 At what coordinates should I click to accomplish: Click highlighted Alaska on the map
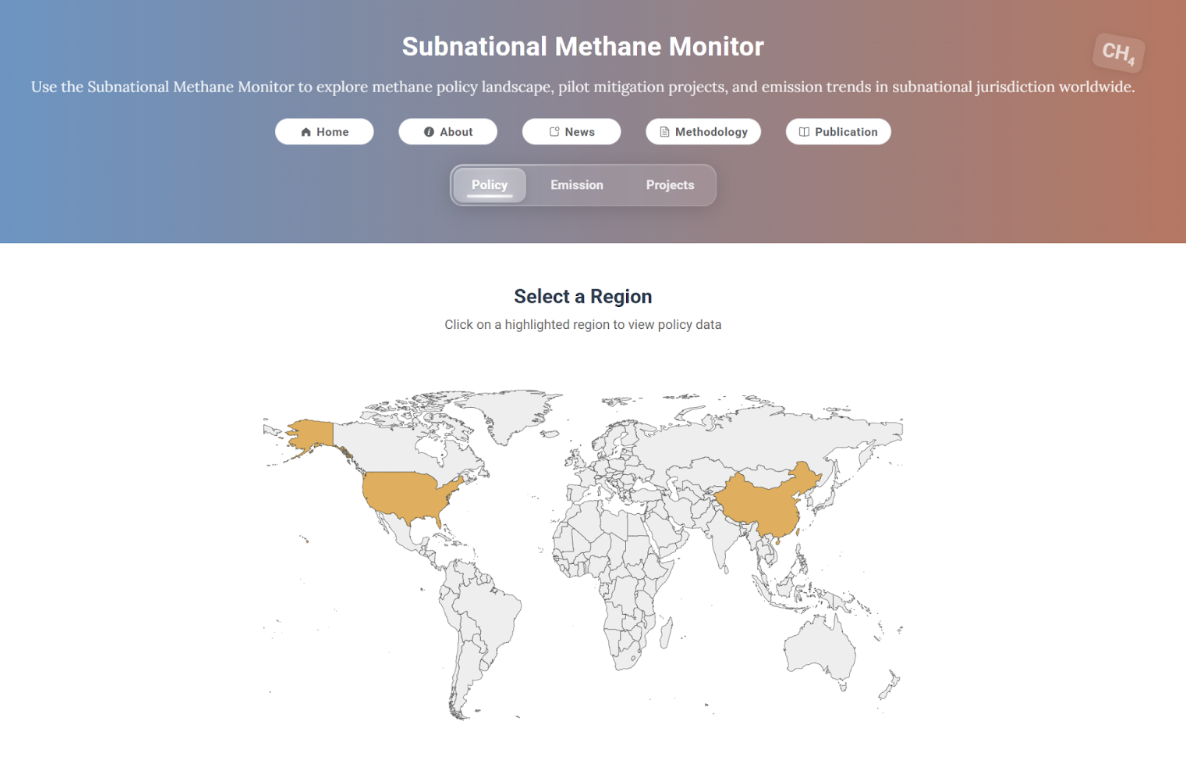(x=310, y=434)
